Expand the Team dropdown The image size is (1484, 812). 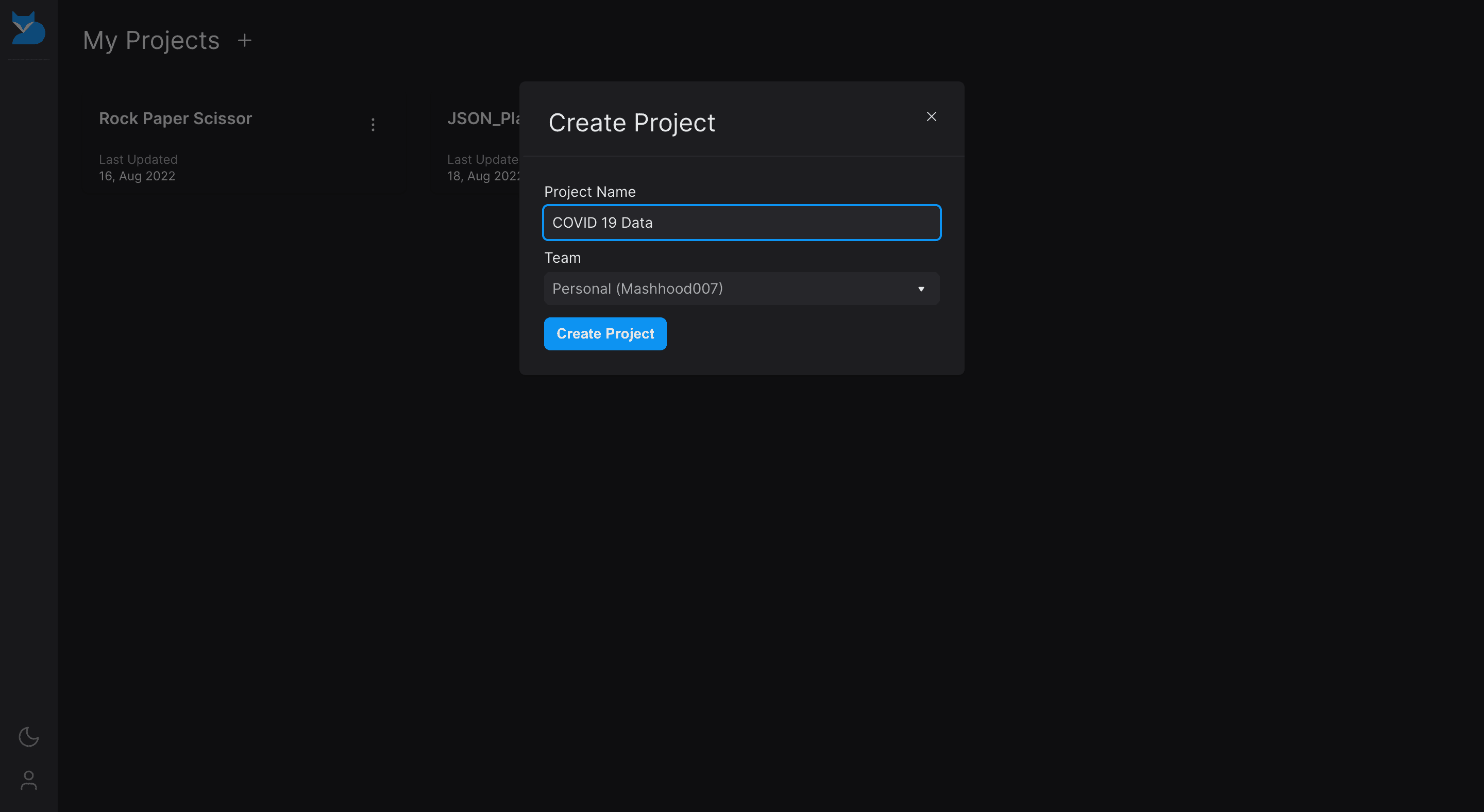click(741, 289)
